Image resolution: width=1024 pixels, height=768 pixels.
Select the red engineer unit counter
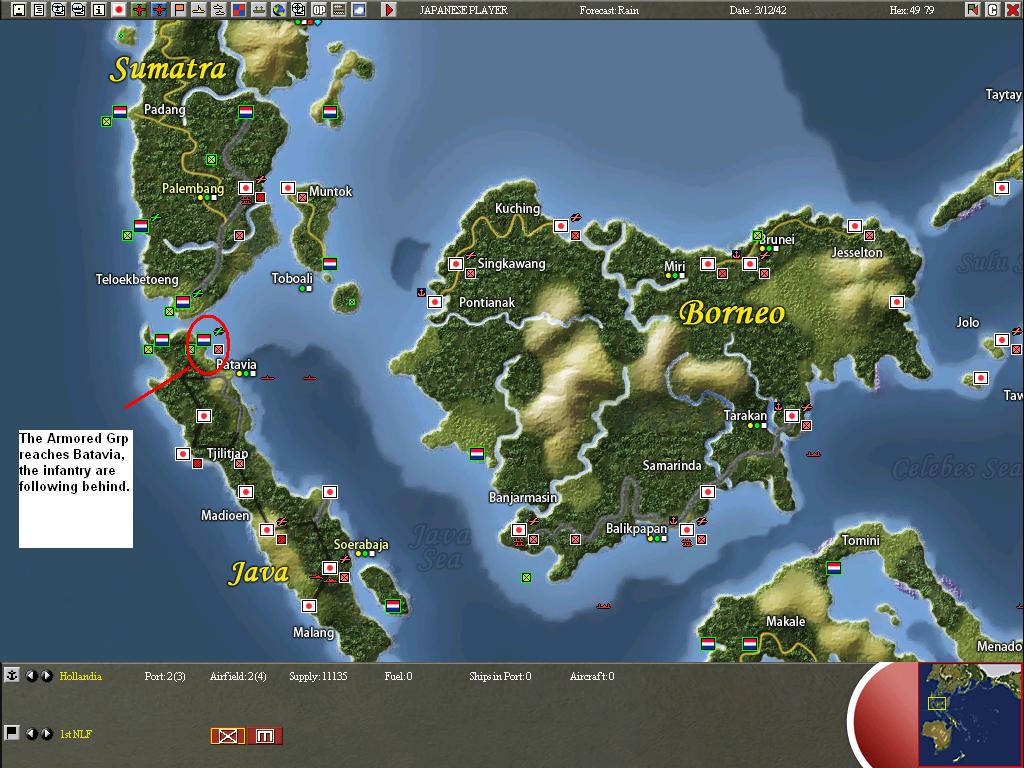click(x=264, y=736)
